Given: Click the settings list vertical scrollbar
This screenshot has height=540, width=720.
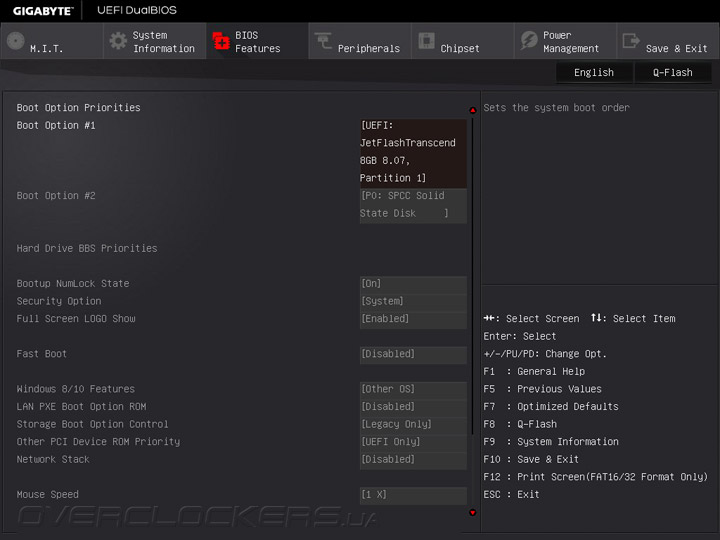Looking at the screenshot, I should click(x=472, y=276).
